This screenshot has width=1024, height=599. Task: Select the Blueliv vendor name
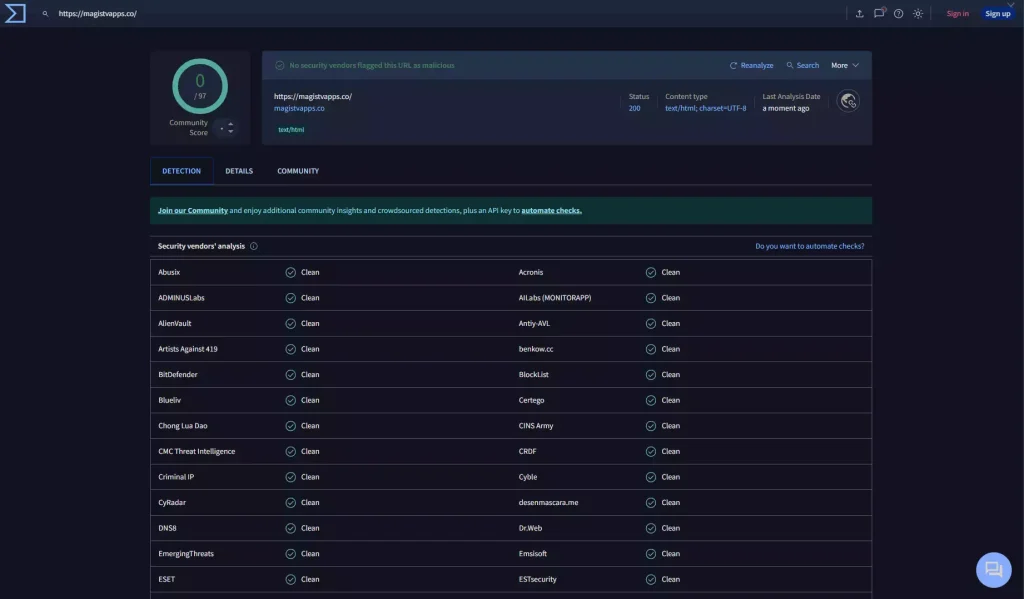(170, 400)
